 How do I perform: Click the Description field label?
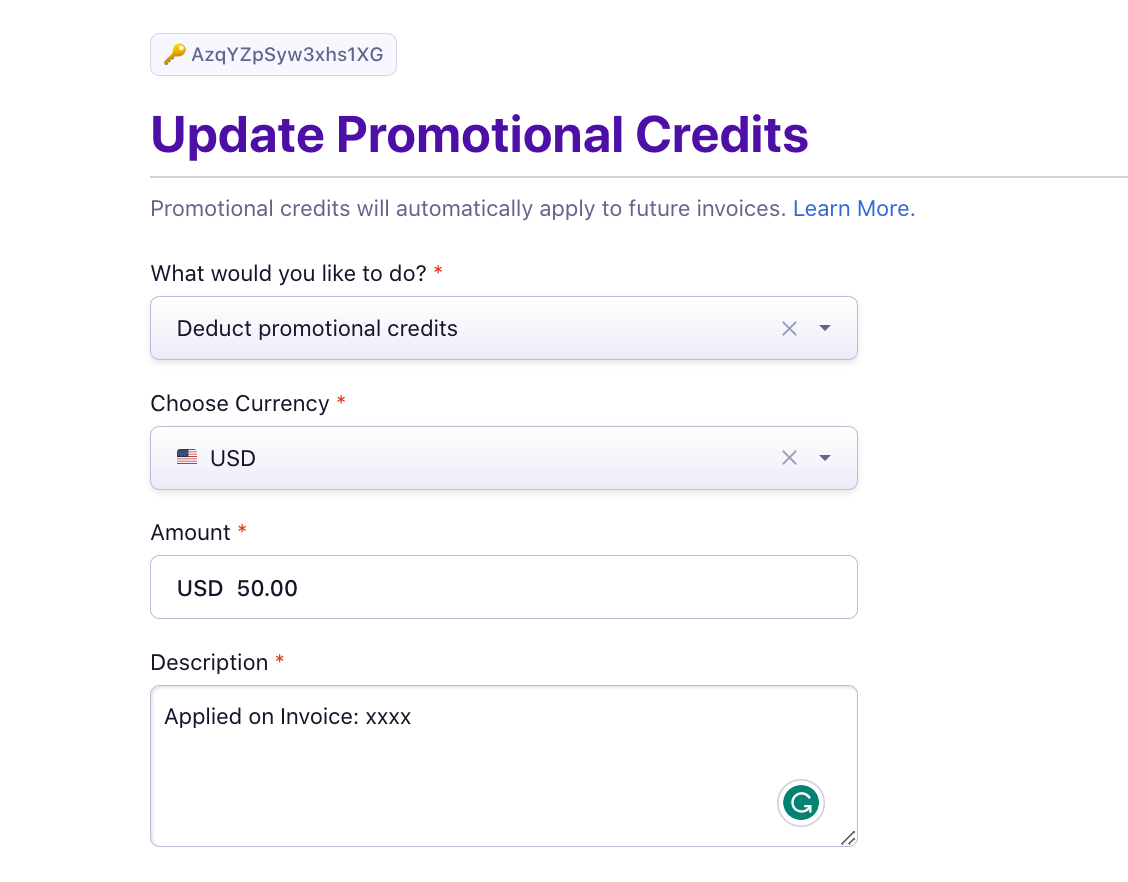209,663
